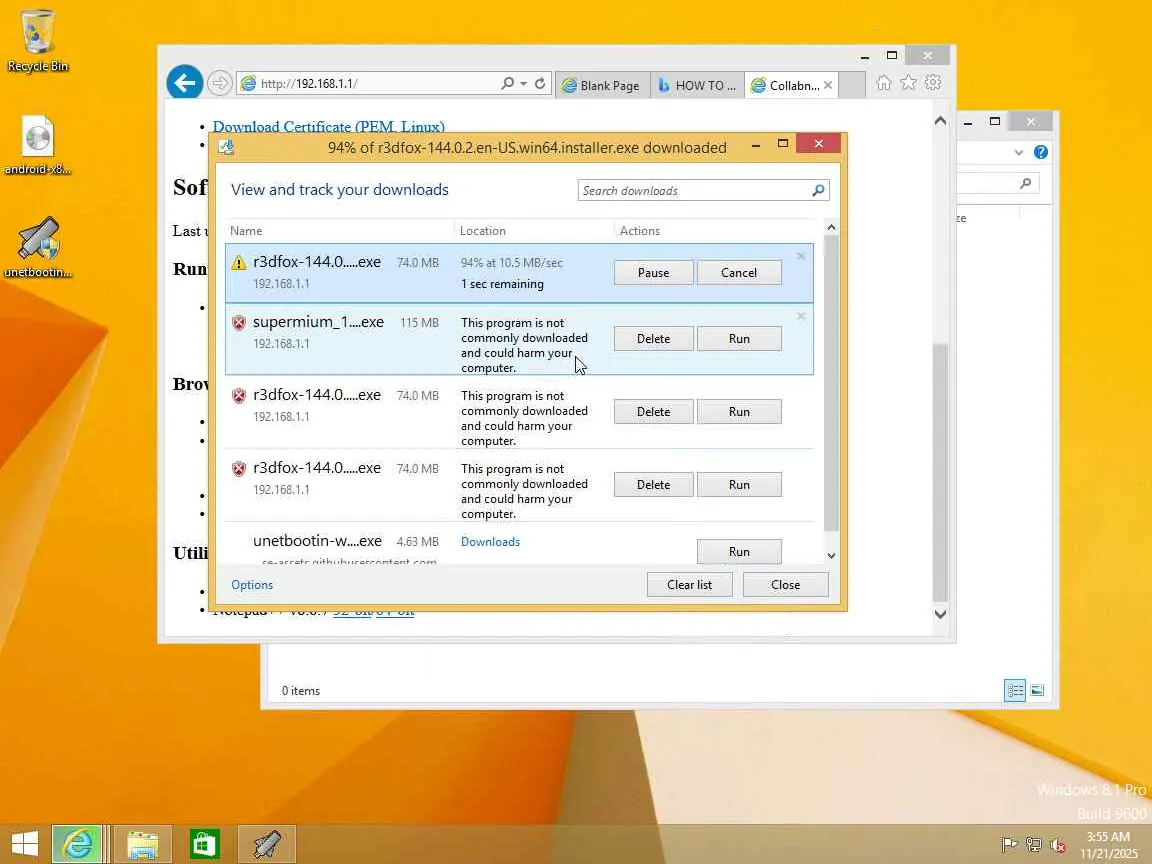Open the Windows Start button
Image resolution: width=1152 pixels, height=864 pixels.
(x=24, y=844)
